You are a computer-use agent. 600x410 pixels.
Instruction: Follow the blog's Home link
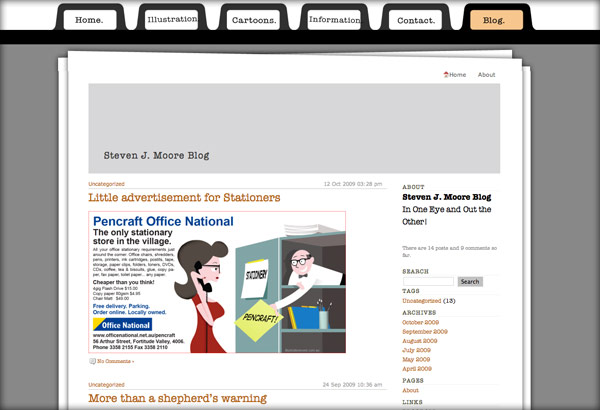click(x=457, y=75)
